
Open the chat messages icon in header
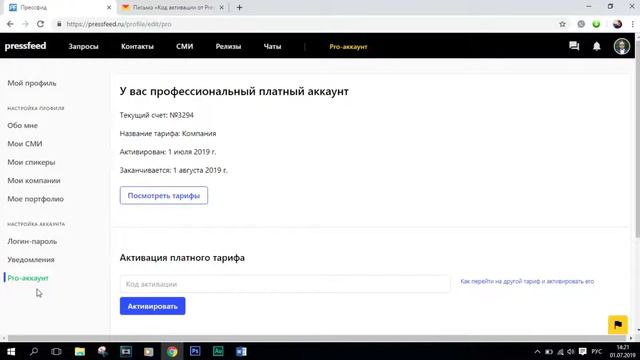coord(574,46)
